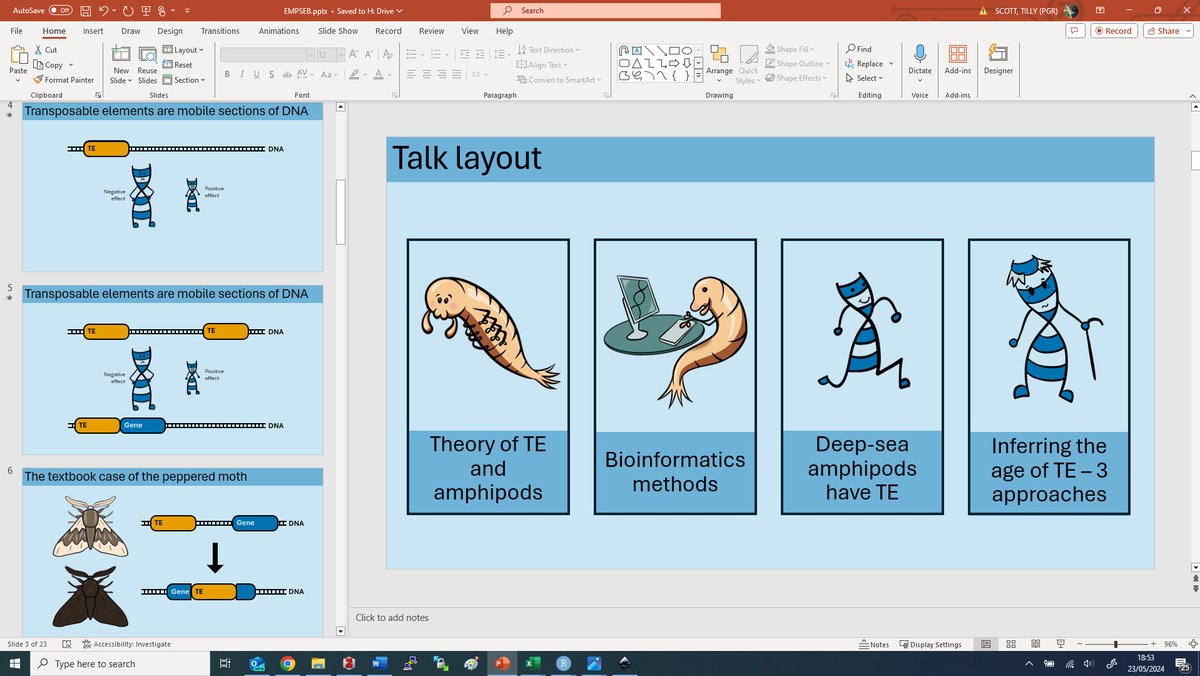The image size is (1200, 676).
Task: Open the Select dropdown in Editing
Action: tap(865, 78)
